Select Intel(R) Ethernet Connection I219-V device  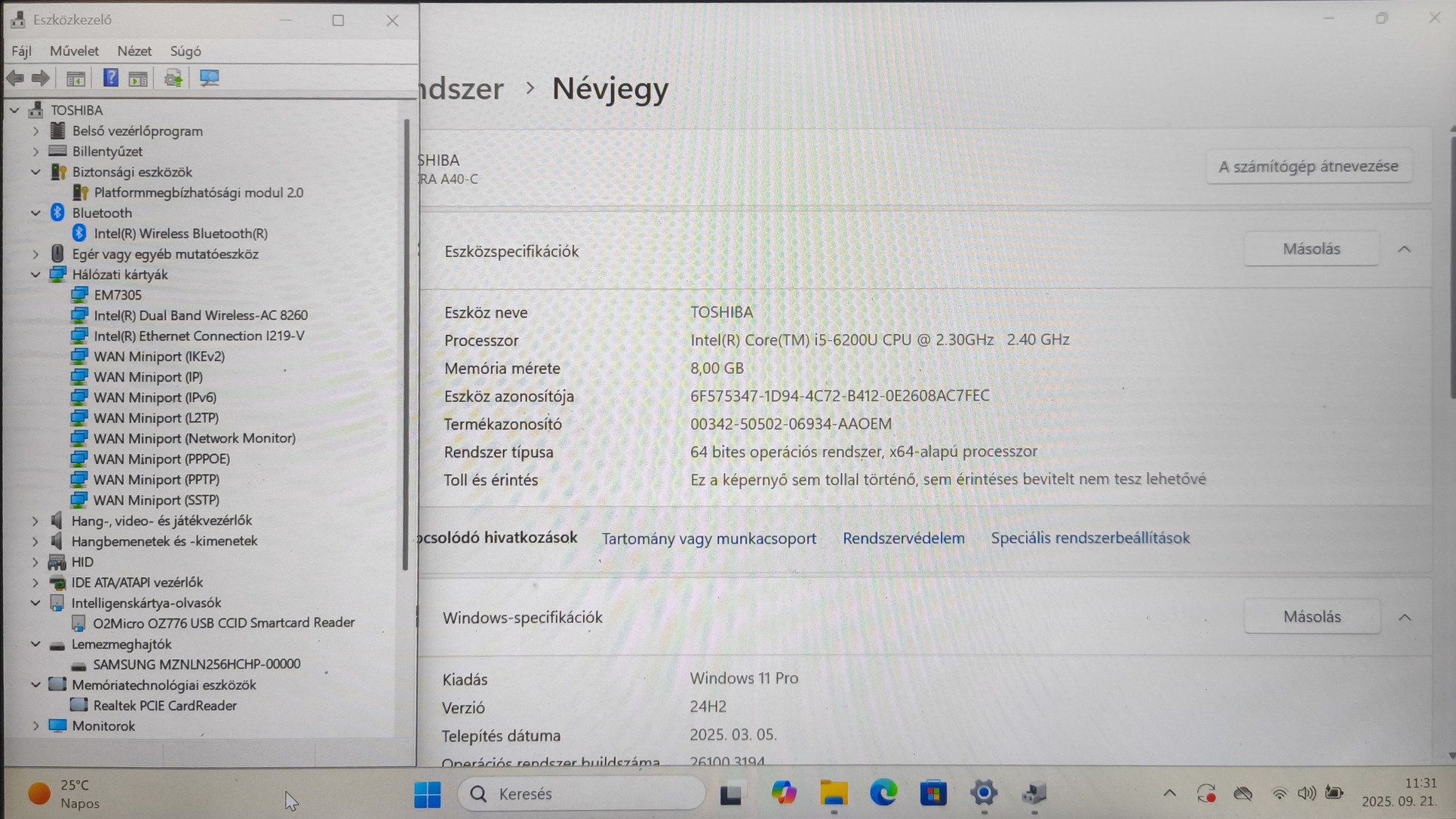198,336
